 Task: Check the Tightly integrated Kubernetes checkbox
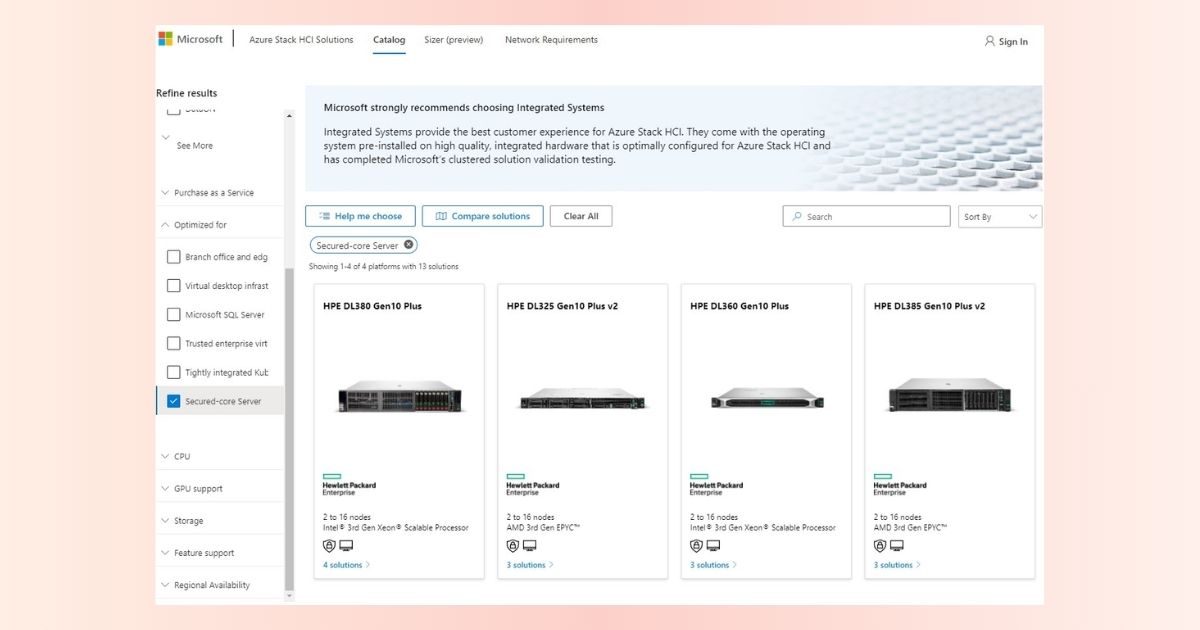174,373
